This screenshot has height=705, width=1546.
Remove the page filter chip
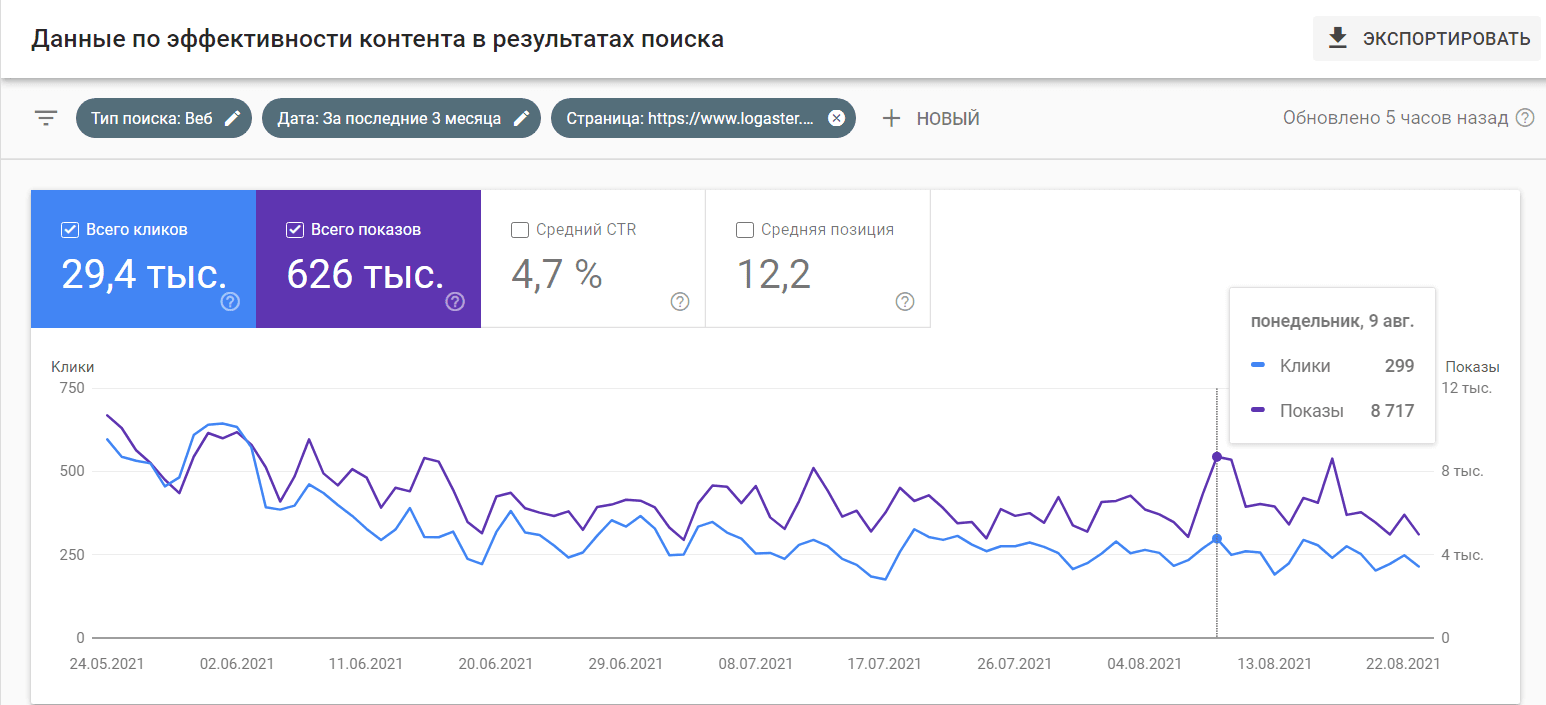click(837, 118)
